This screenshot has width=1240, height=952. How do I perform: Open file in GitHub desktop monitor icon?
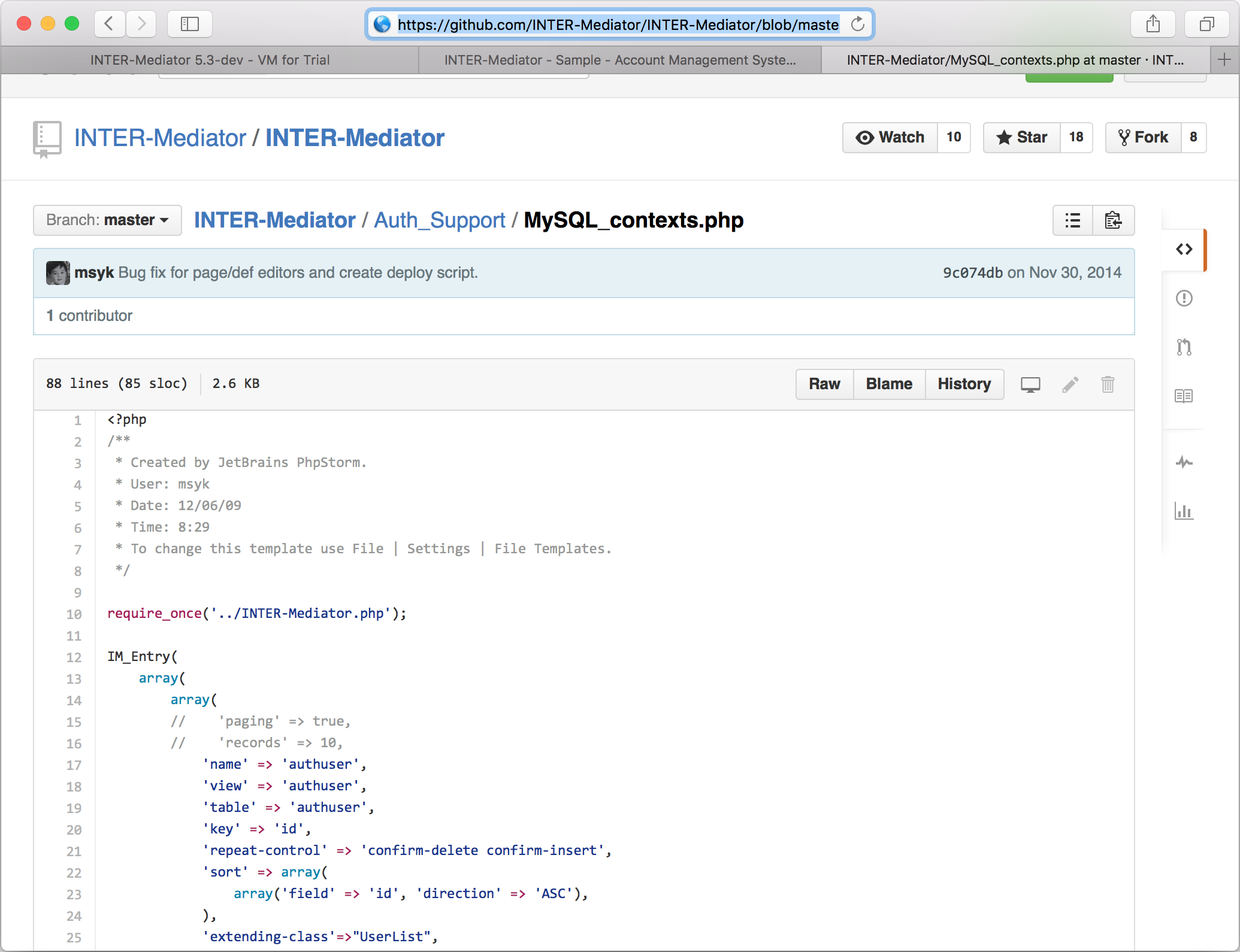1030,384
